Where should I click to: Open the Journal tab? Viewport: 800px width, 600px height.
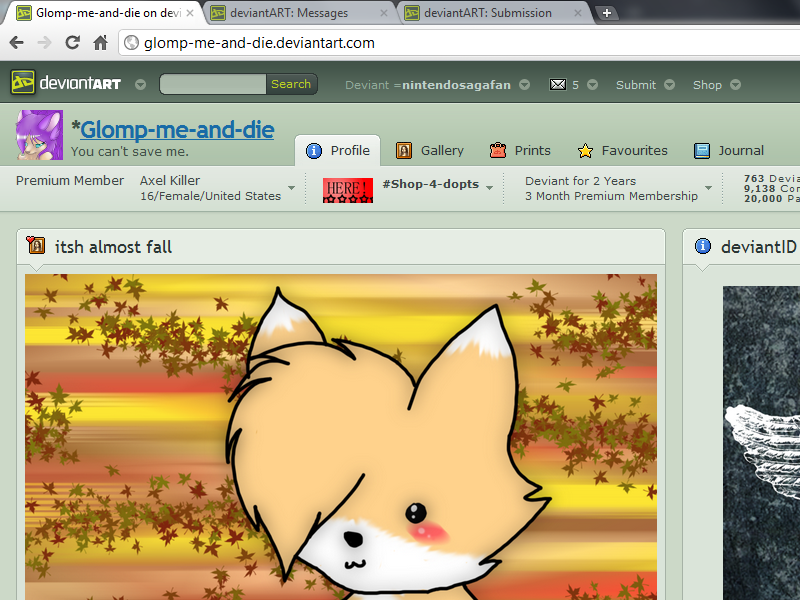click(x=729, y=151)
